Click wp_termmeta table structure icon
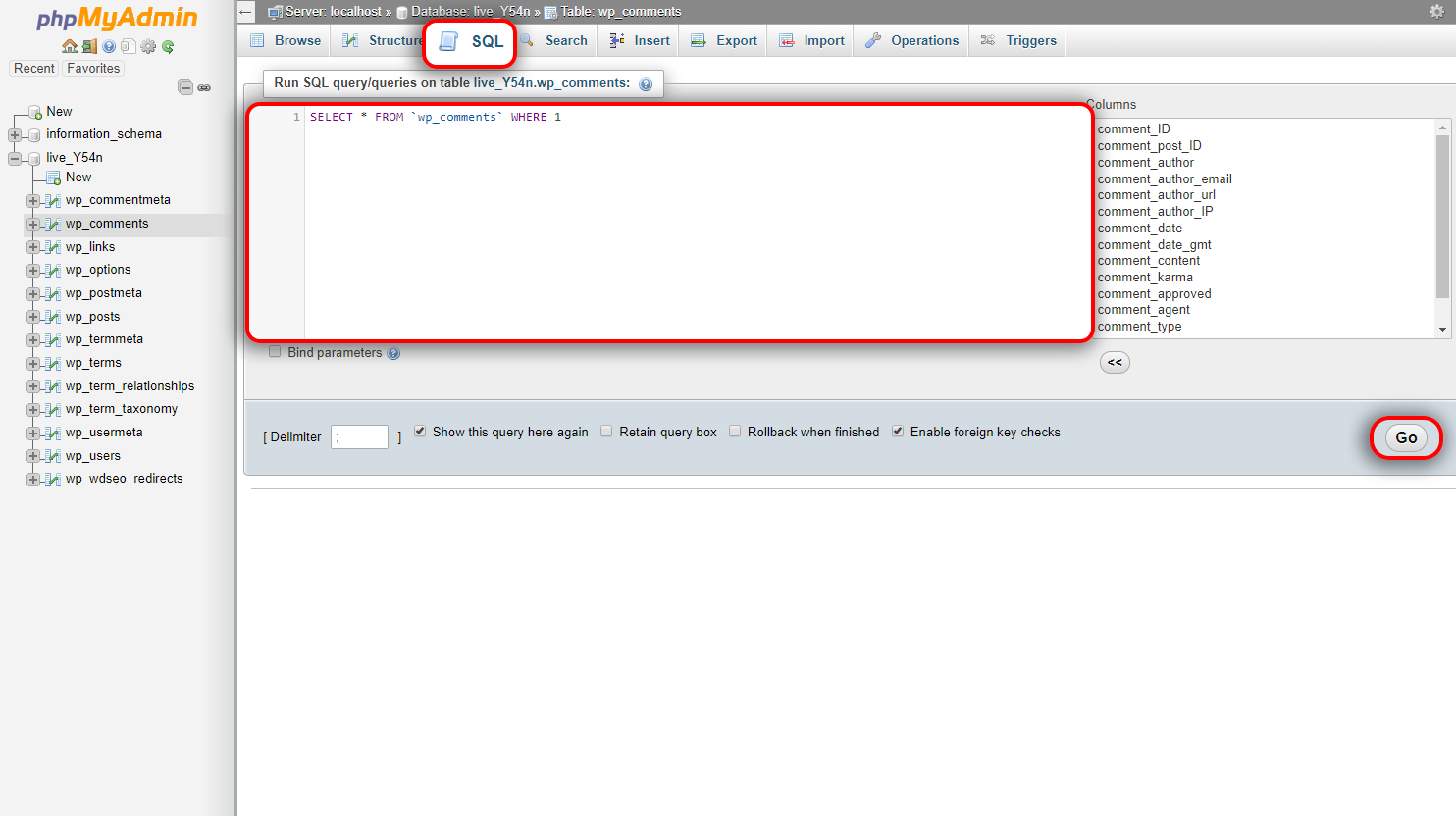This screenshot has height=816, width=1456. 54,339
